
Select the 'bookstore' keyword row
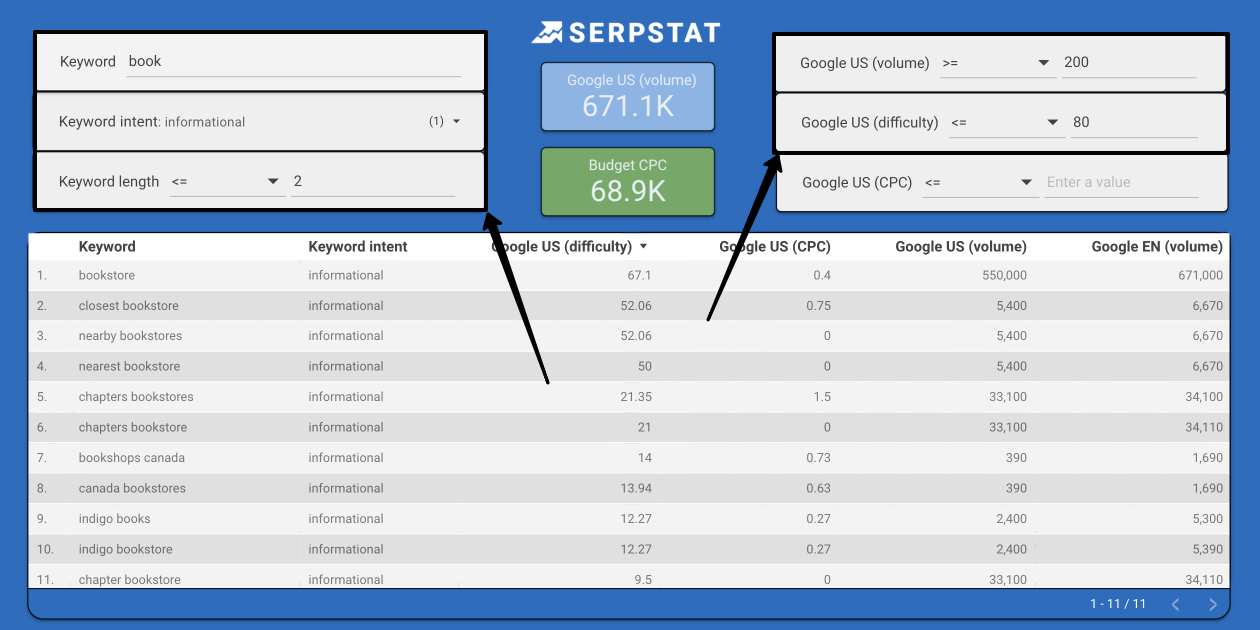(x=107, y=276)
